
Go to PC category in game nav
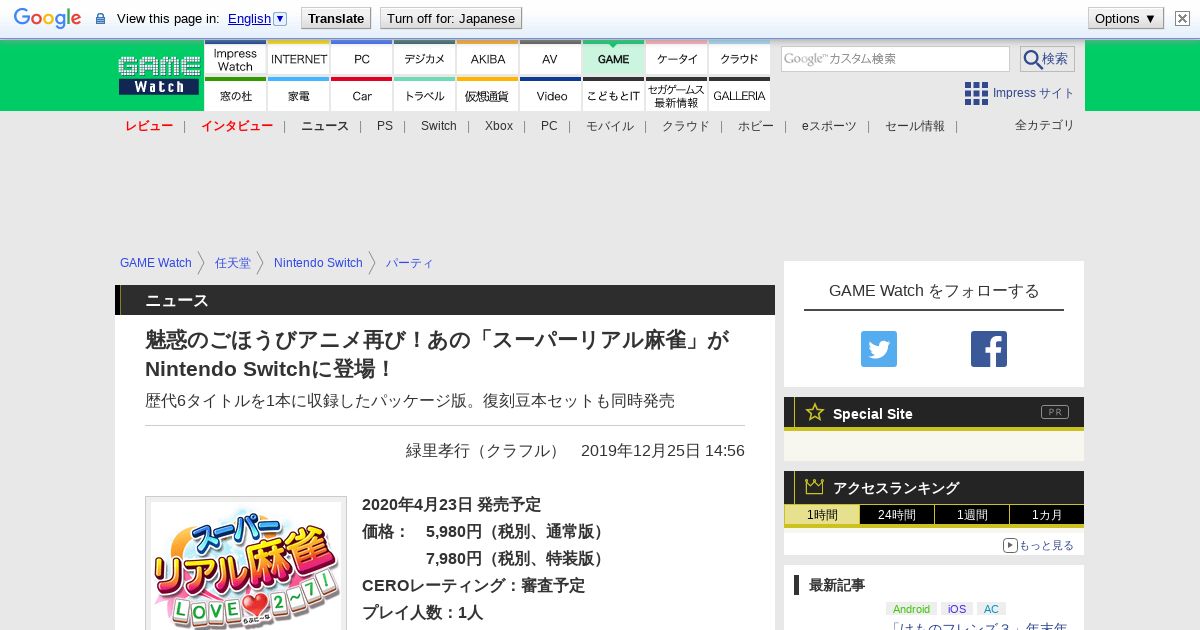(x=549, y=126)
